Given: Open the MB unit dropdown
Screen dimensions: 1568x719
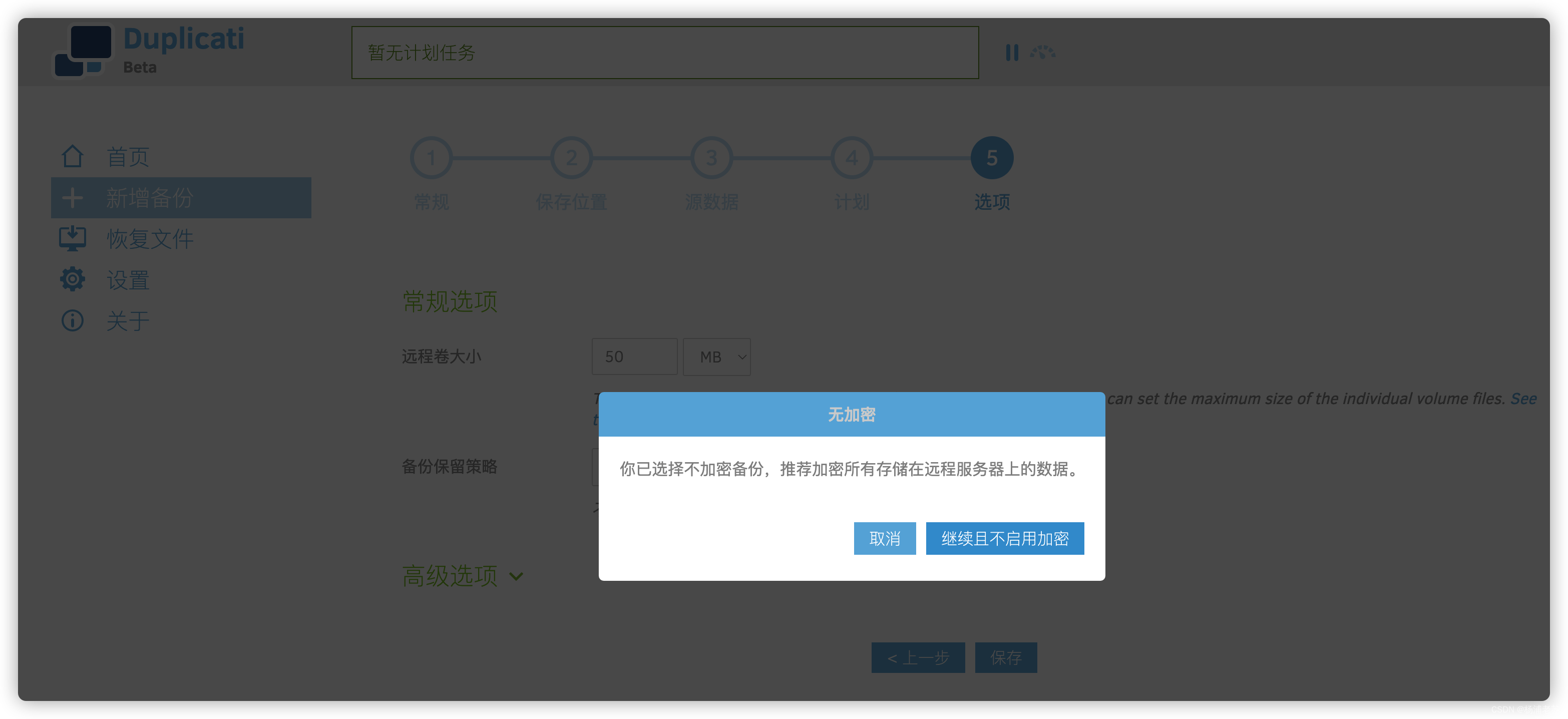Looking at the screenshot, I should pyautogui.click(x=716, y=357).
